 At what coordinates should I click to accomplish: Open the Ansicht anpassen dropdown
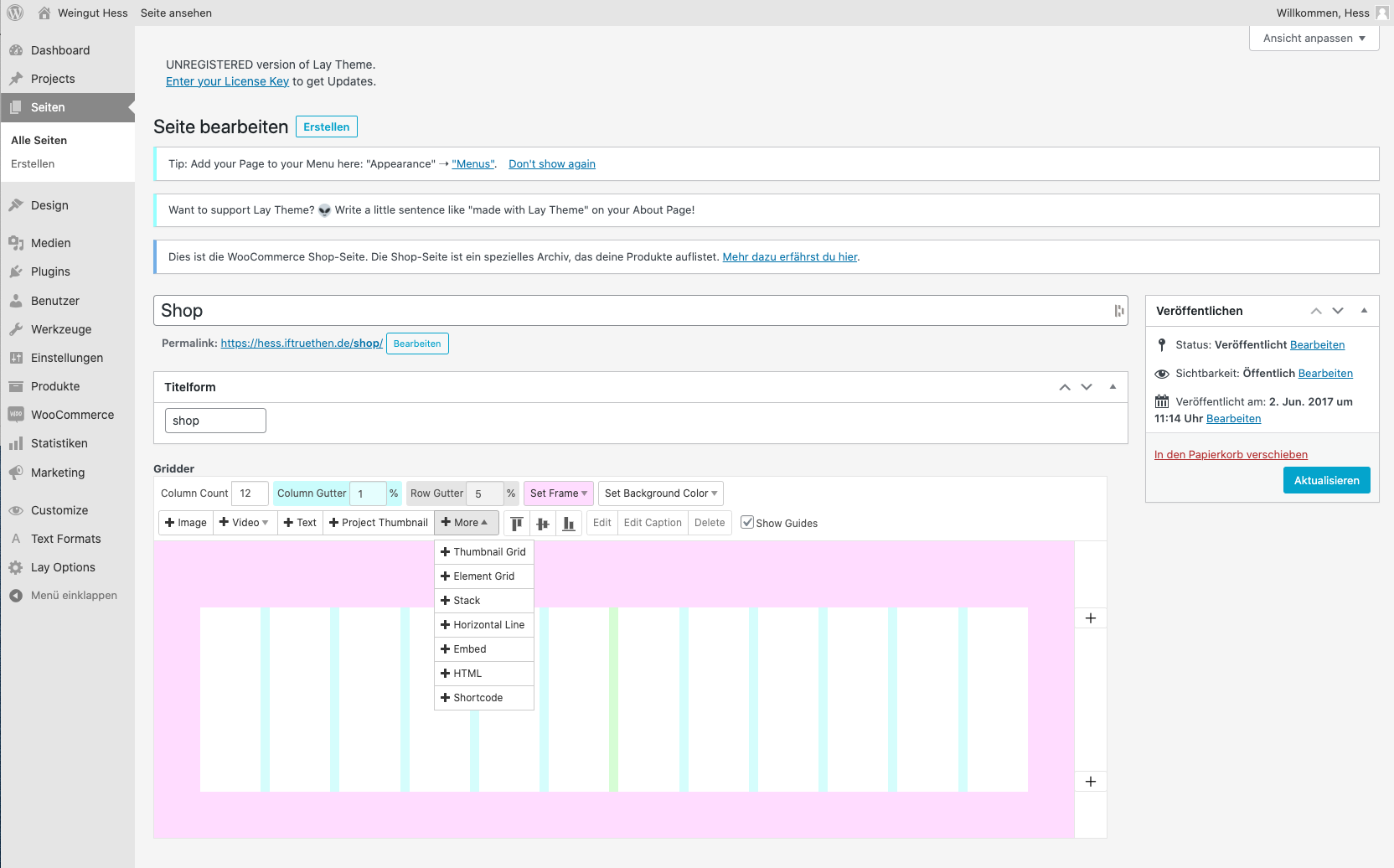tap(1314, 39)
